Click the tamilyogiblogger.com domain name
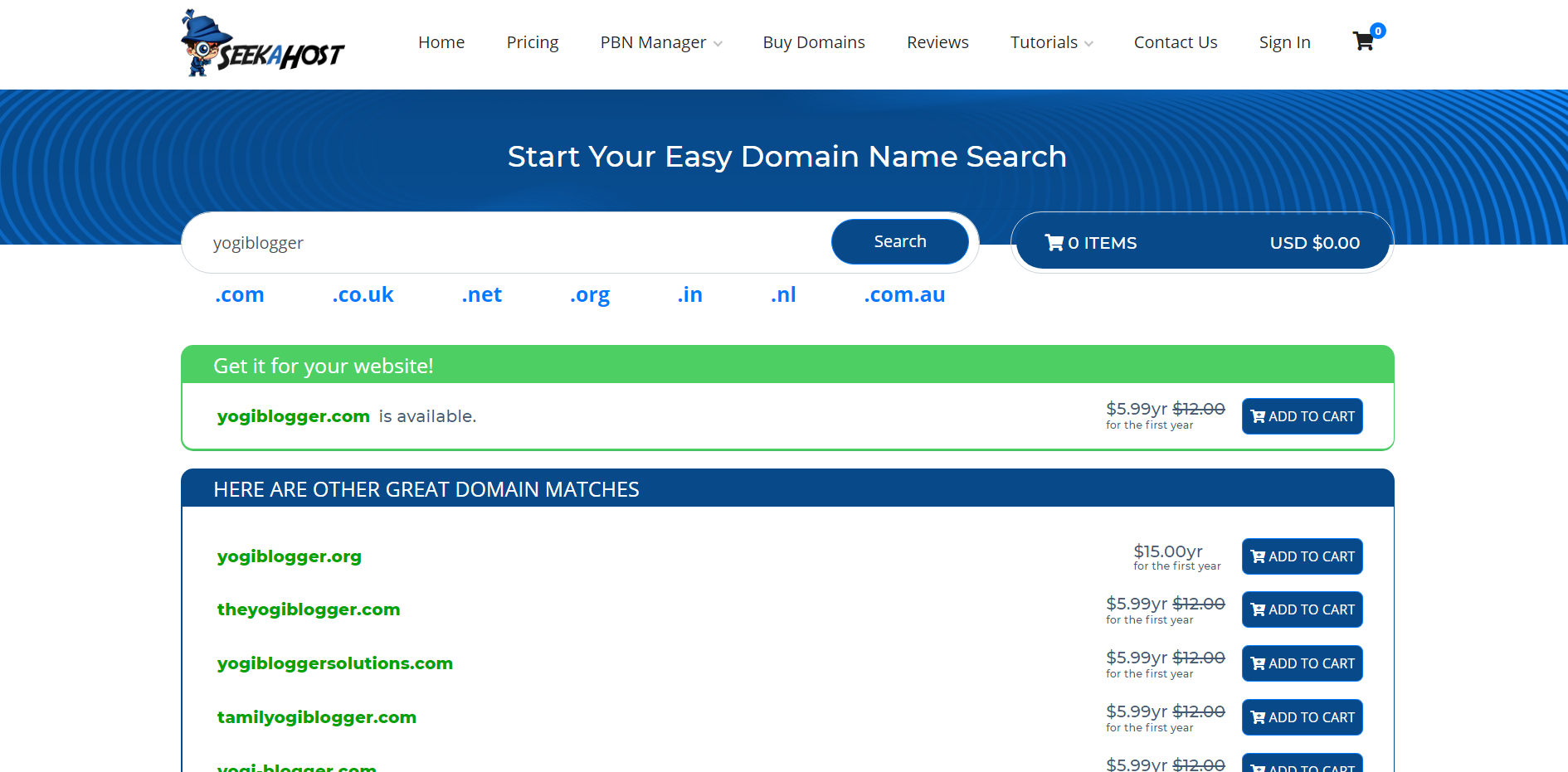The width and height of the screenshot is (1568, 772). pyautogui.click(x=317, y=717)
